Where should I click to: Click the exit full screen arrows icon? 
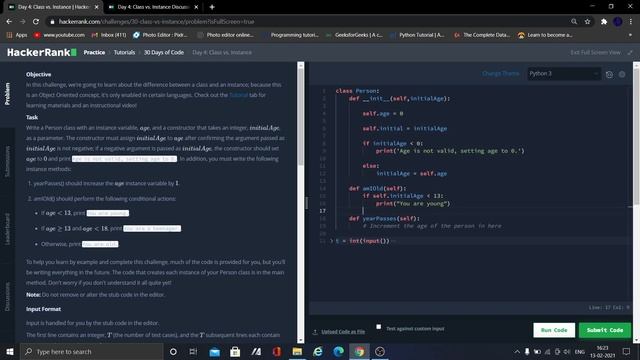tap(630, 52)
